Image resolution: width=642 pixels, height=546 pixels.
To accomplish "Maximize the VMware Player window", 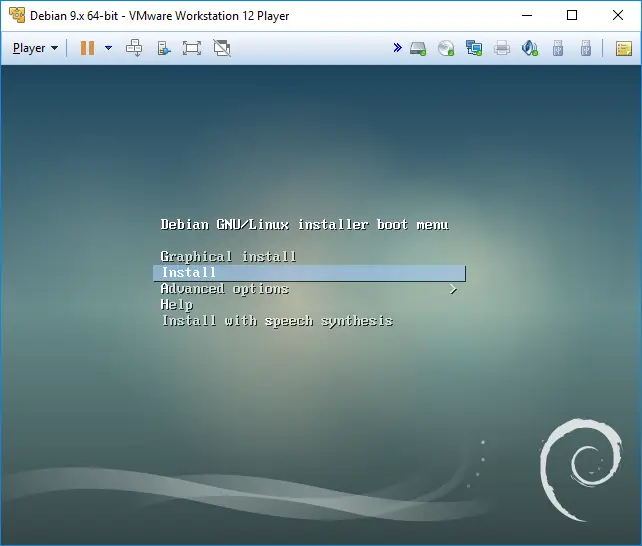I will (x=572, y=16).
